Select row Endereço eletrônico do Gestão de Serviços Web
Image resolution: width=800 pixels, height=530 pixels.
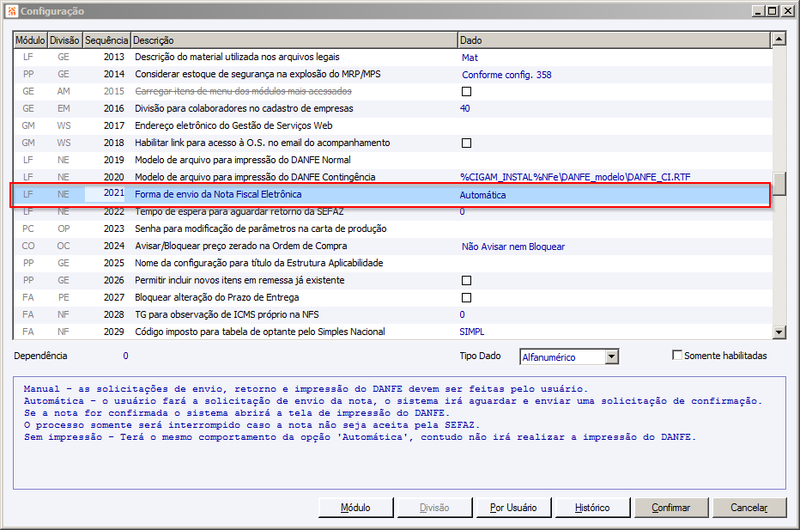click(x=392, y=126)
